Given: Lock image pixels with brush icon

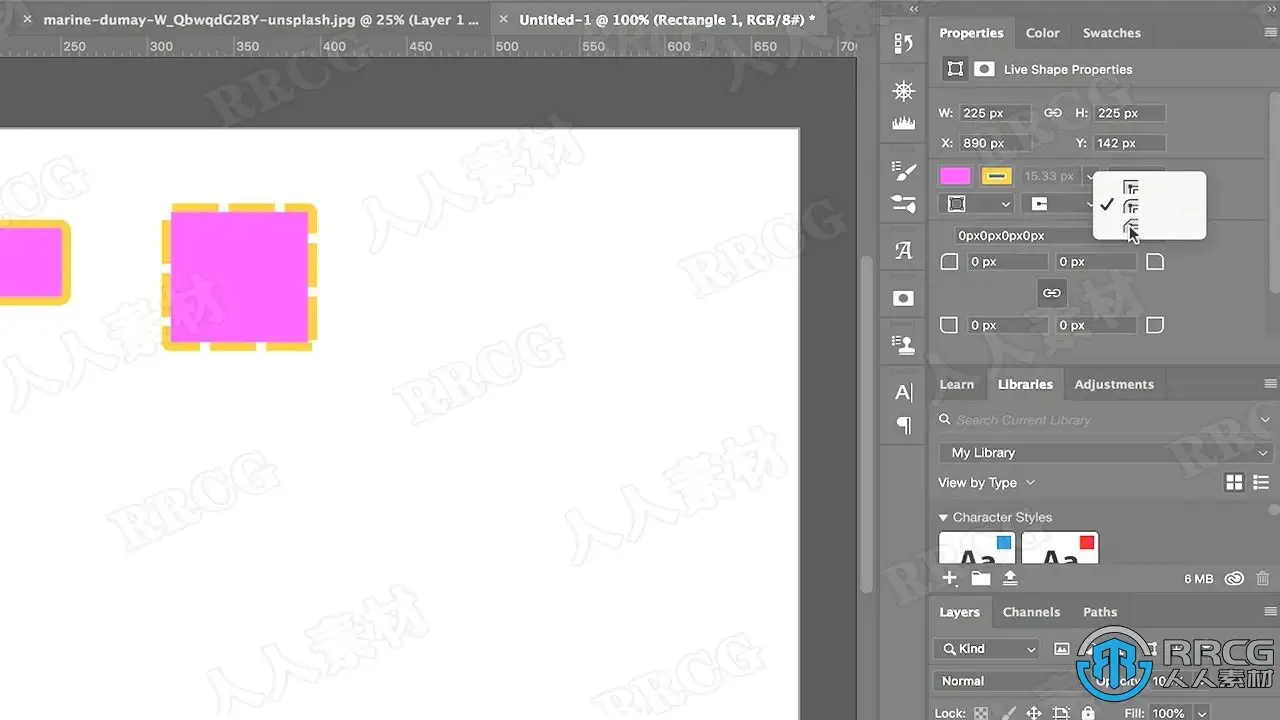Looking at the screenshot, I should tap(1008, 714).
